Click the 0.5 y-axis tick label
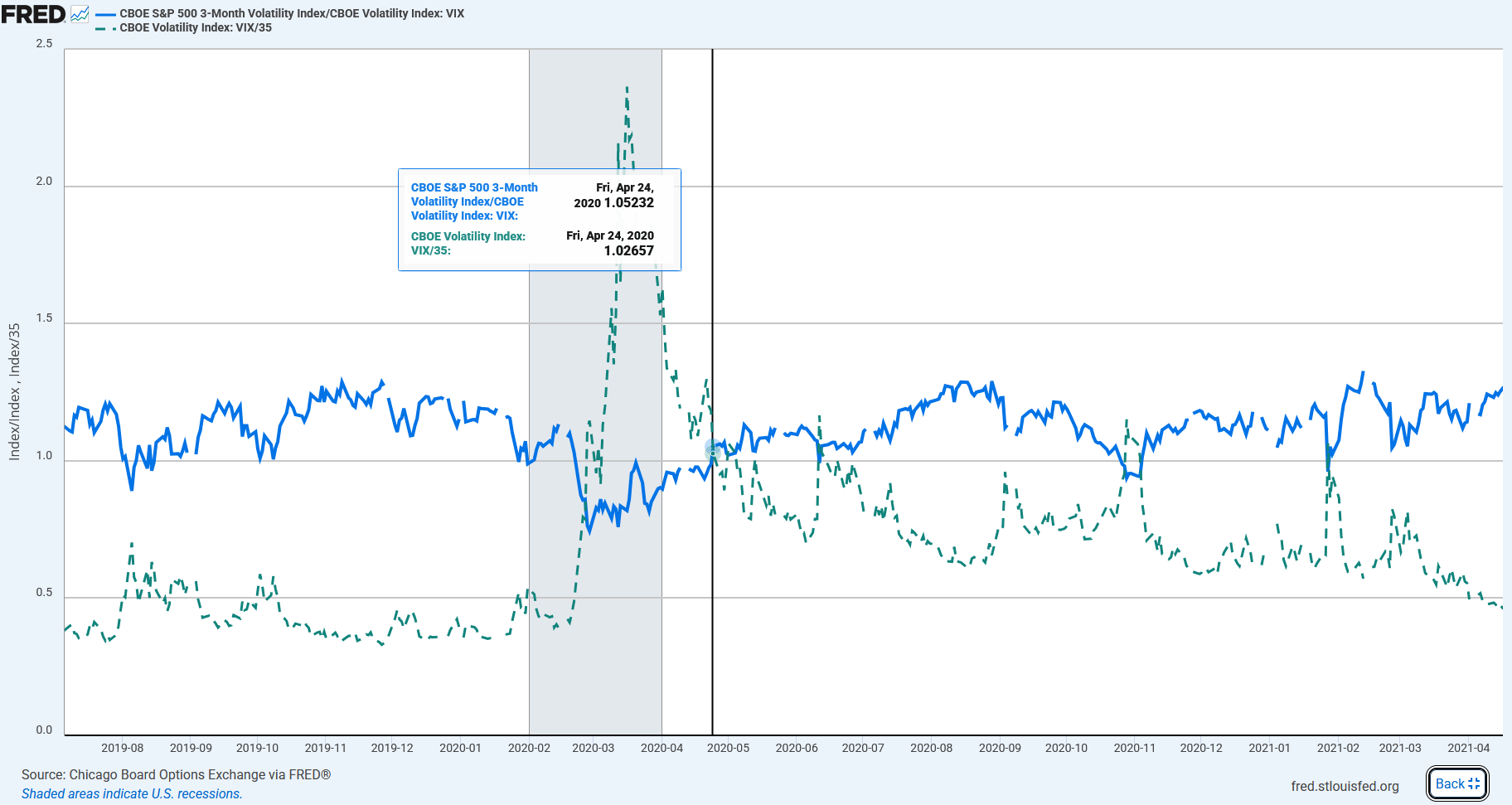The height and width of the screenshot is (805, 1512). click(x=44, y=593)
